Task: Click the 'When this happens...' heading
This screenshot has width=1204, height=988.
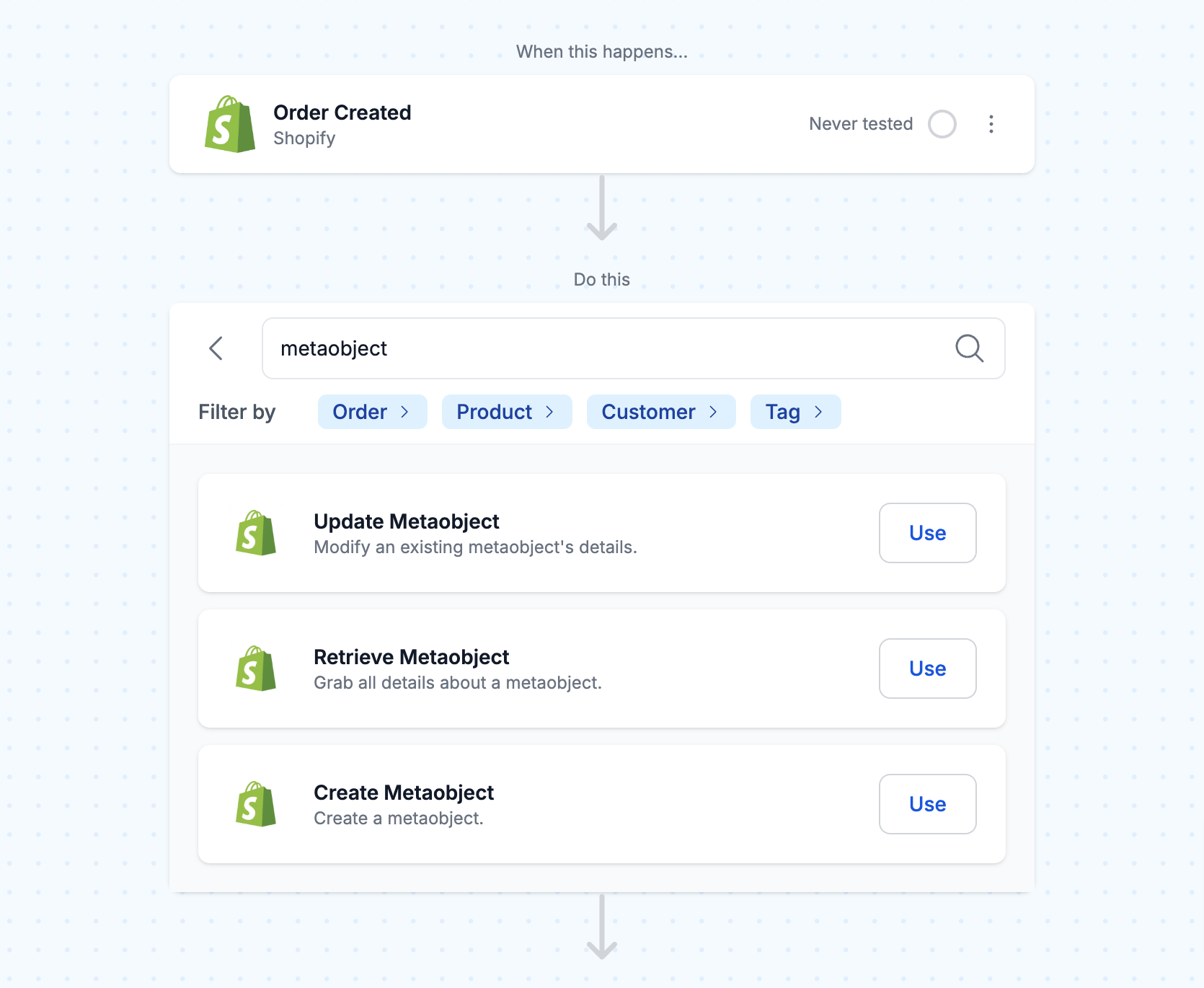Action: point(602,52)
